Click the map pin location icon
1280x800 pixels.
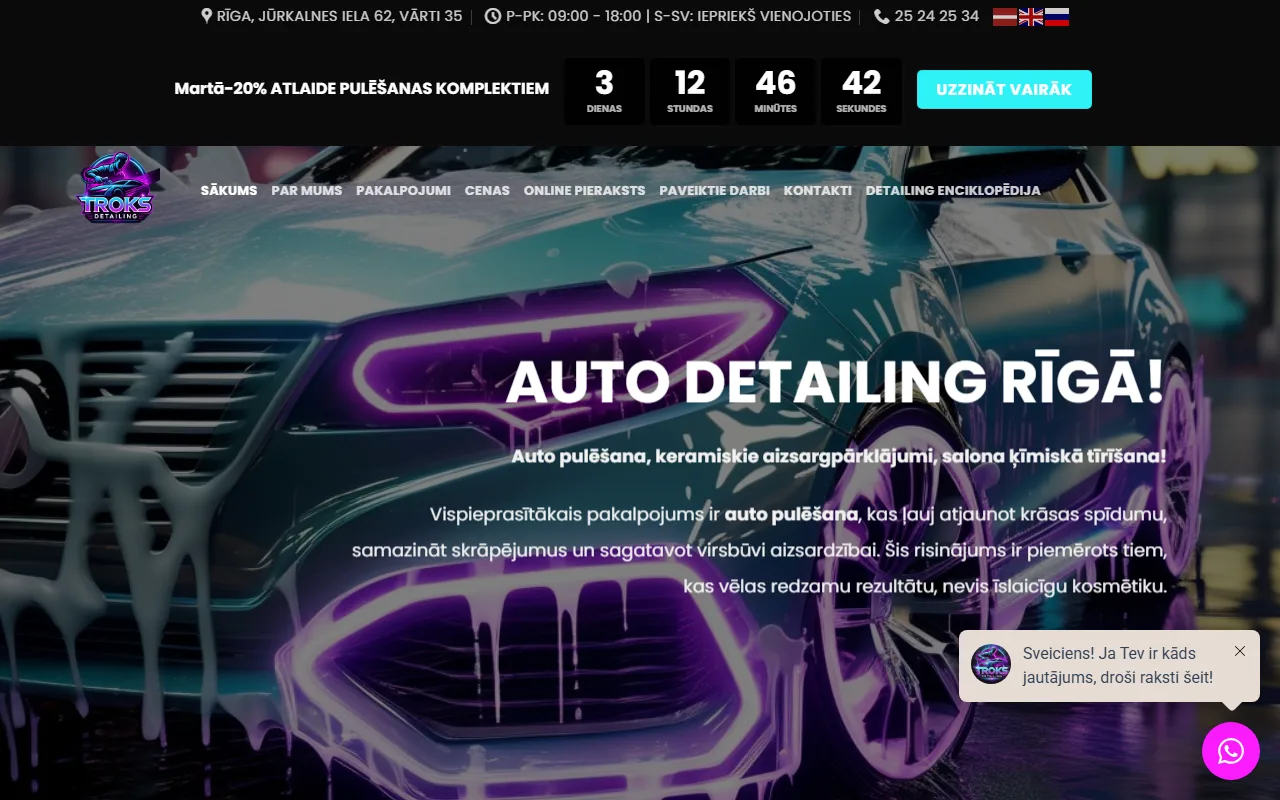point(207,16)
